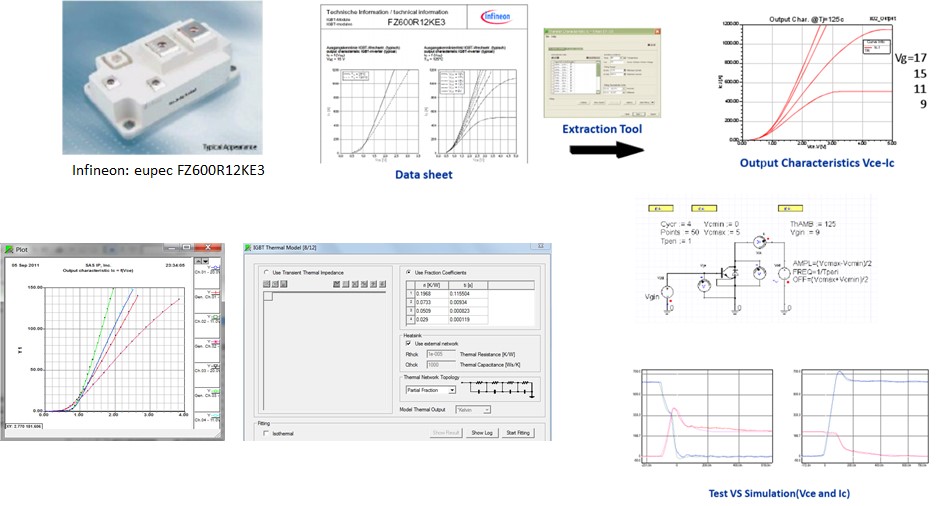Close the IGBT Thermal Model dialog
This screenshot has width=950, height=506.
(541, 247)
